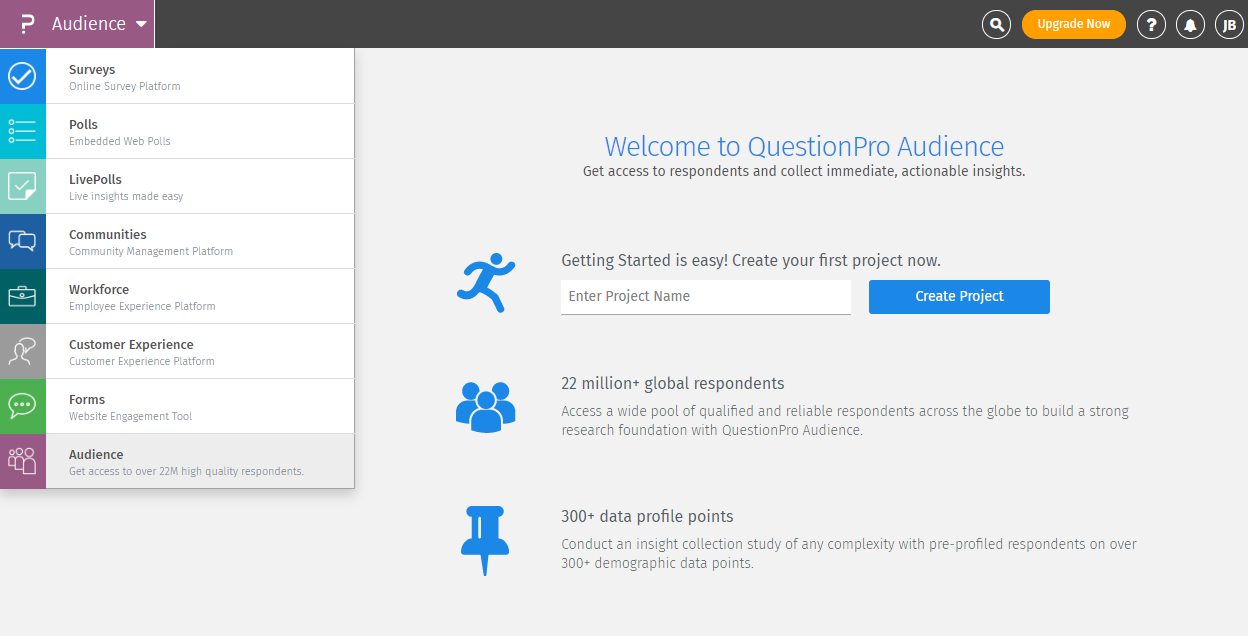Select the Surveys checkmark icon
The height and width of the screenshot is (636, 1248).
[x=22, y=75]
